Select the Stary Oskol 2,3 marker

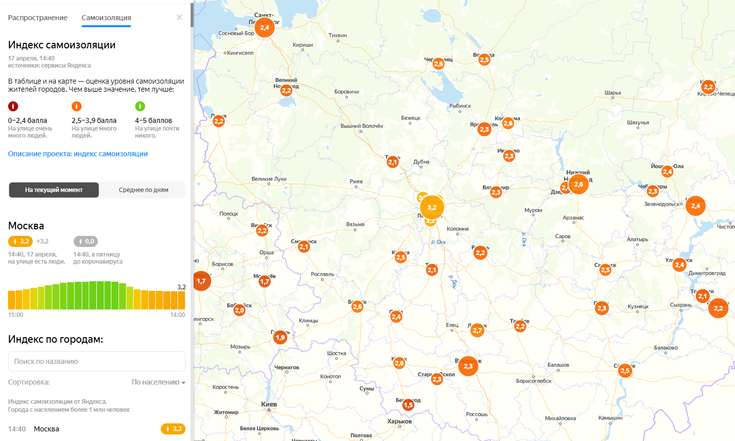click(x=437, y=379)
